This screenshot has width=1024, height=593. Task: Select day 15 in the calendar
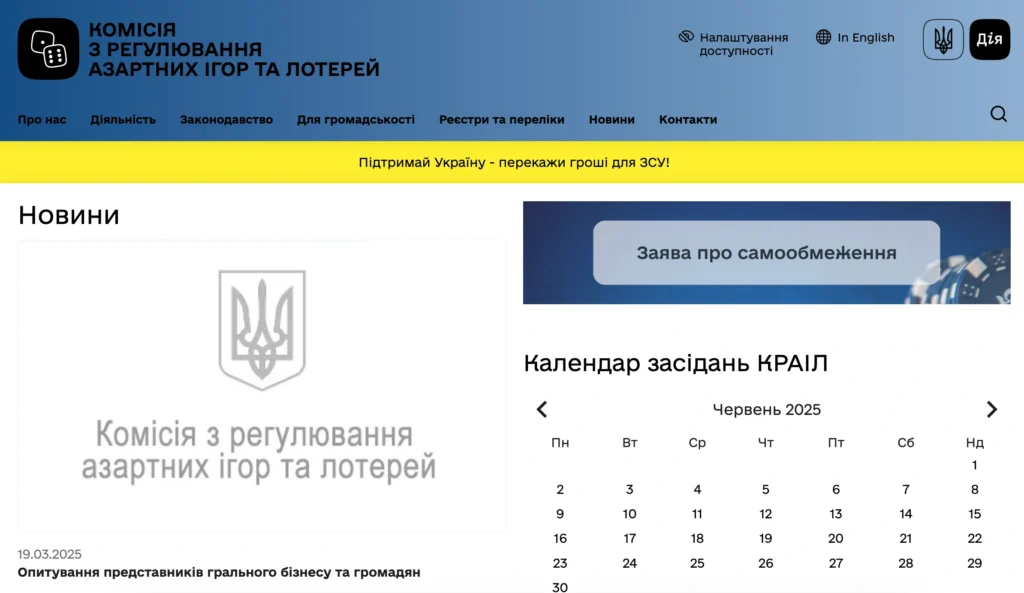(974, 514)
